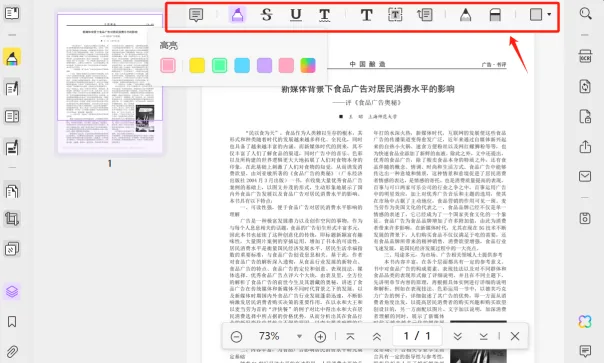This screenshot has height=363, width=604.
Task: Open the custom rainbow color picker
Action: tap(308, 66)
